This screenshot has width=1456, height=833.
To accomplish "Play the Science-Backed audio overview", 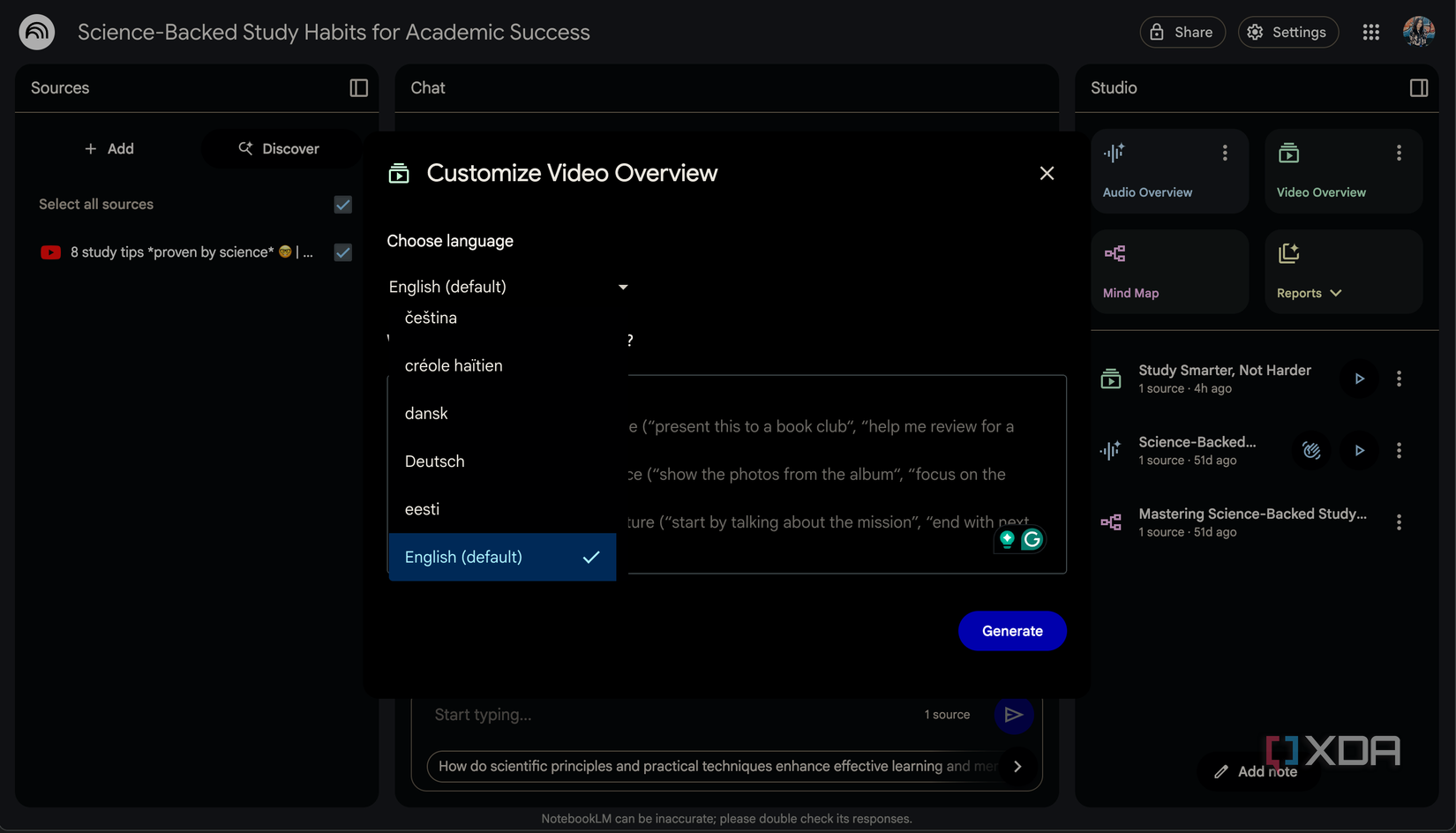I will pyautogui.click(x=1359, y=451).
